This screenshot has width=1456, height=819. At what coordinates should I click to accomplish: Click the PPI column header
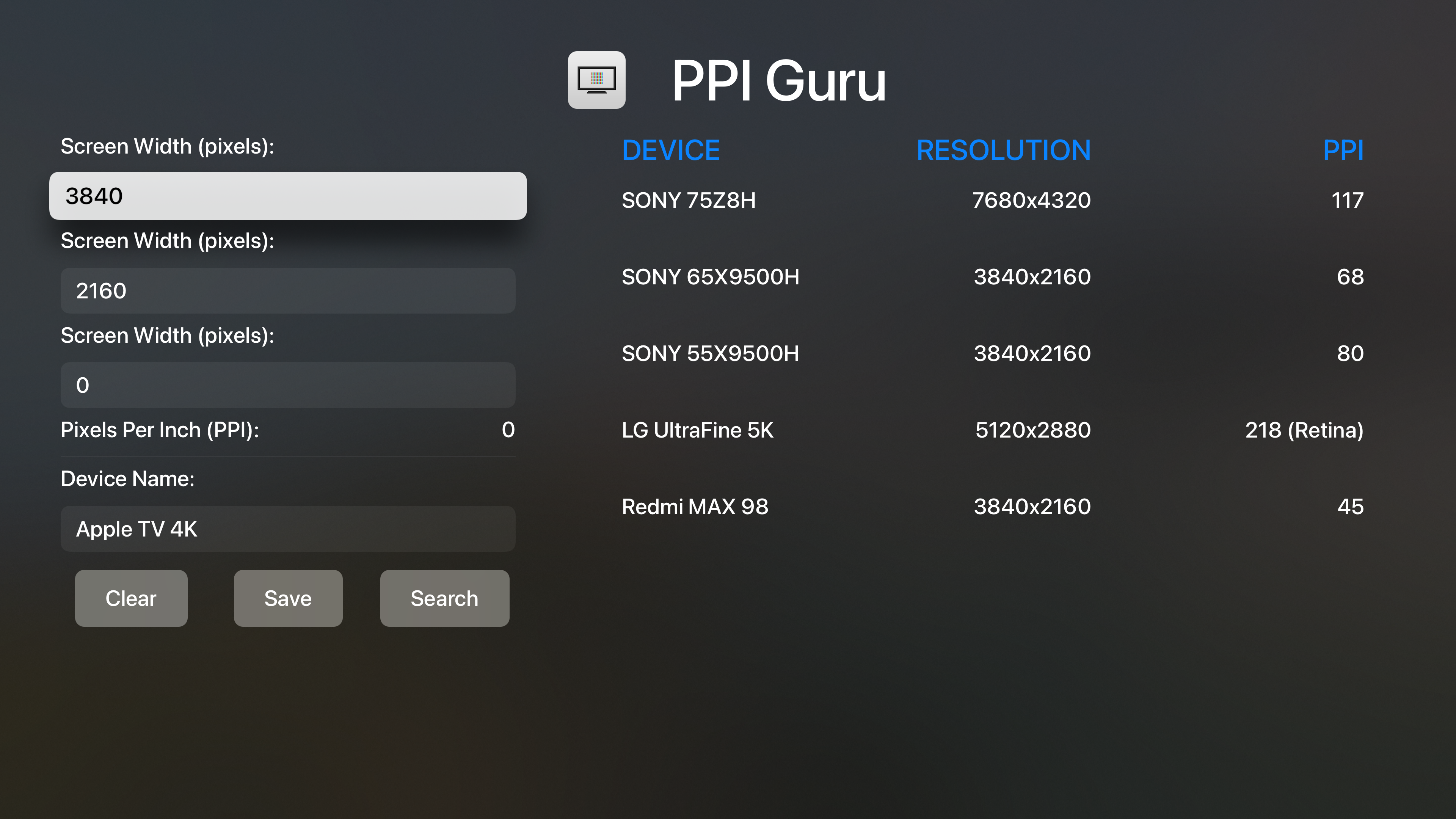(x=1343, y=151)
